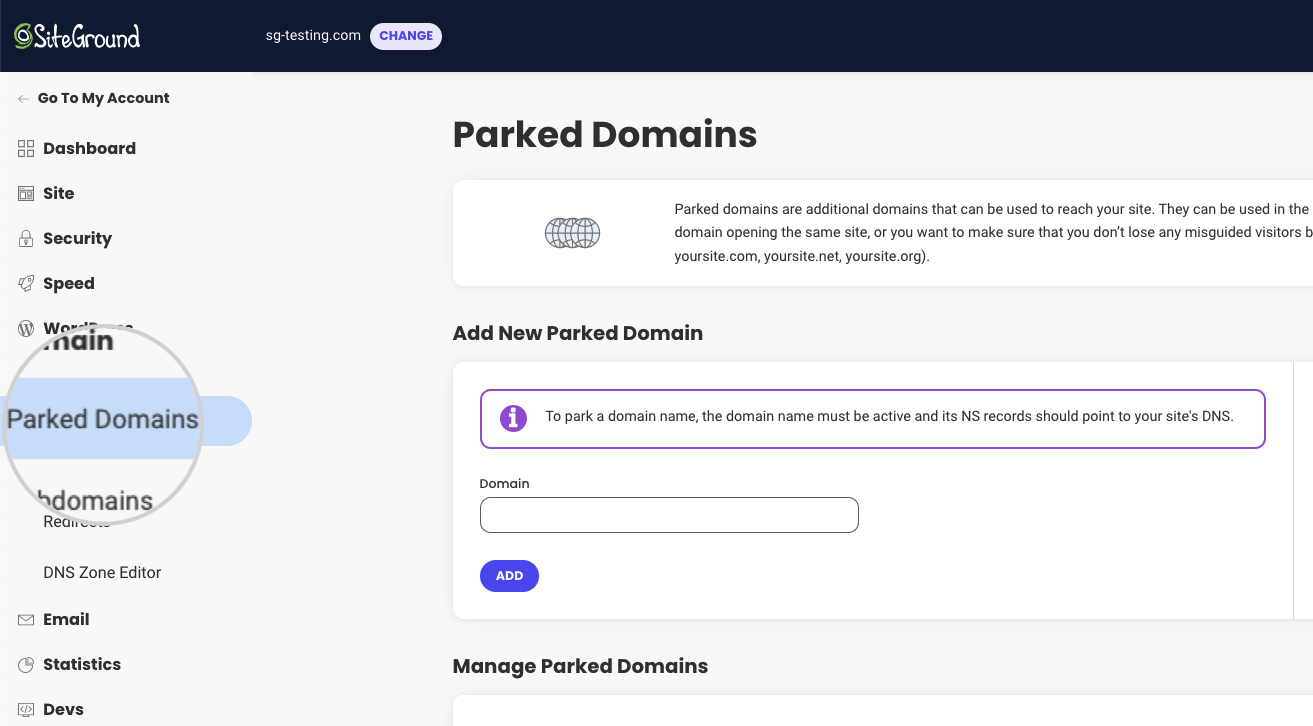Click the Dashboard grid icon
Screen dimensions: 1313x726
click(x=26, y=148)
